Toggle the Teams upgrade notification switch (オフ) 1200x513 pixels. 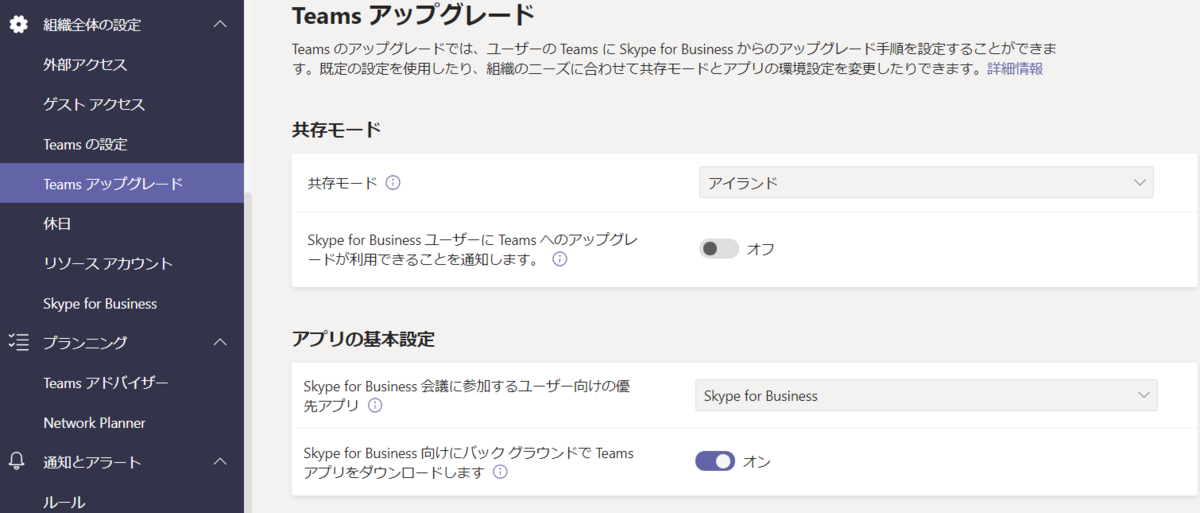pos(719,249)
